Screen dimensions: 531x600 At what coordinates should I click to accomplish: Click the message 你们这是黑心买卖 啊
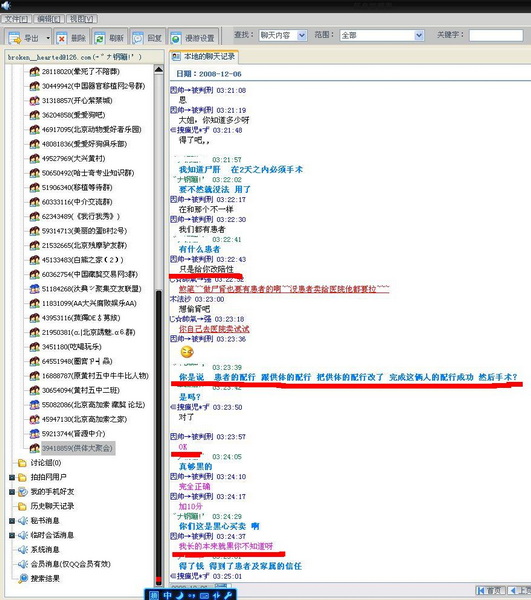pyautogui.click(x=219, y=526)
